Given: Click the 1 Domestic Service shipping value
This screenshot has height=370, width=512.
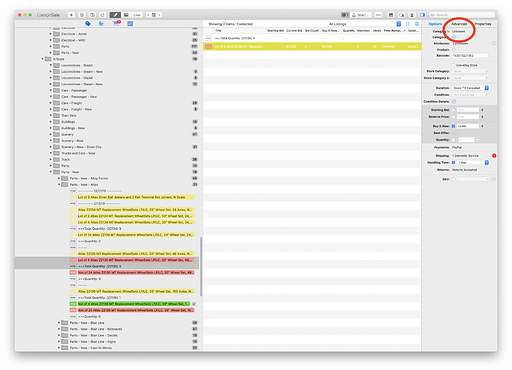Looking at the screenshot, I should (x=465, y=156).
